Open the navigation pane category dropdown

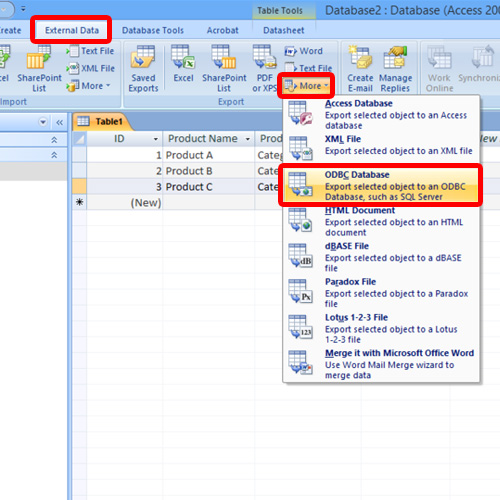click(43, 122)
